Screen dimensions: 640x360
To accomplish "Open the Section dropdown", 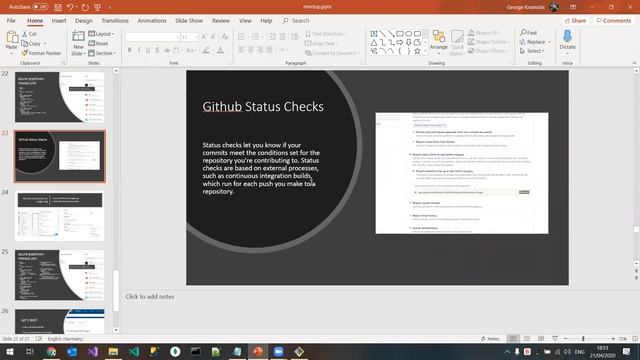I will point(102,53).
